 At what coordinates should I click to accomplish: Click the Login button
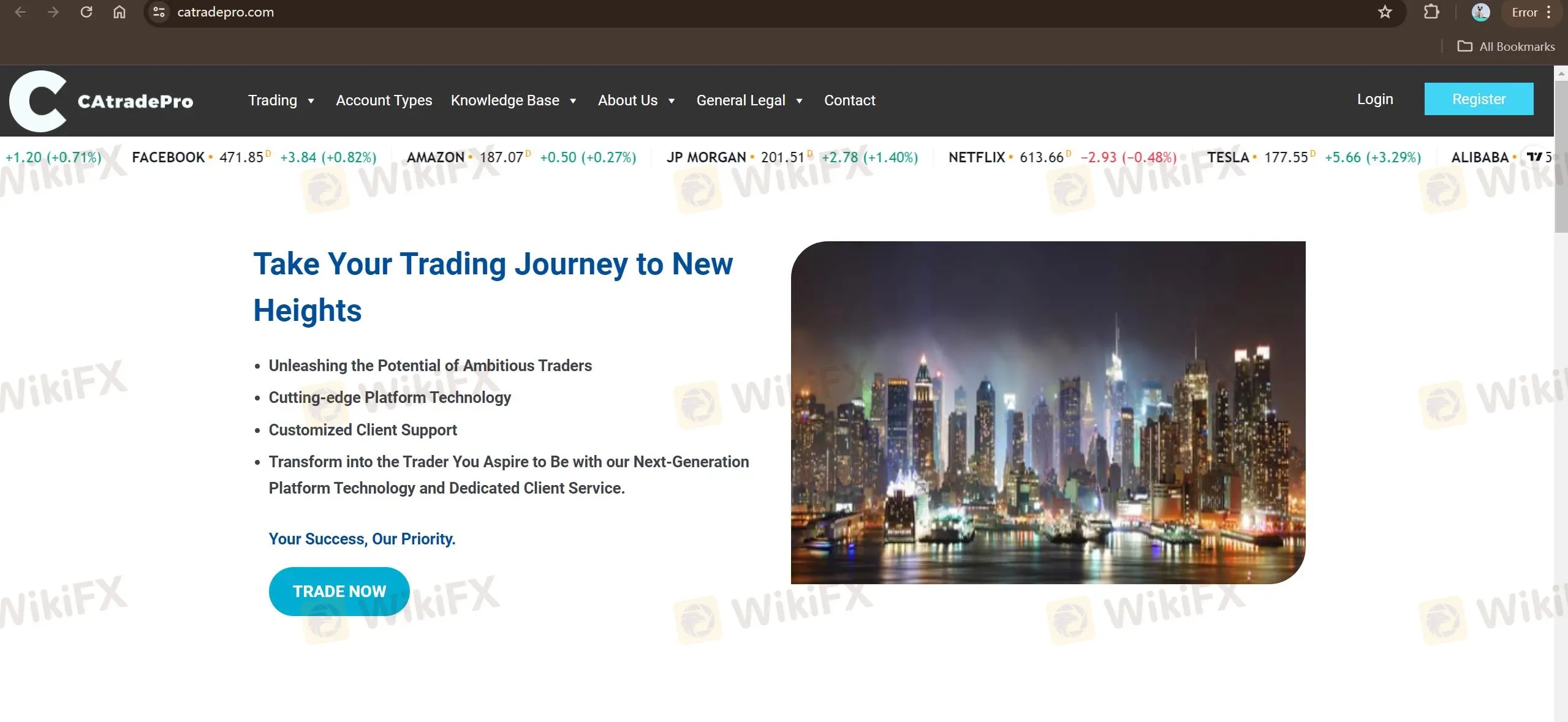click(1375, 99)
